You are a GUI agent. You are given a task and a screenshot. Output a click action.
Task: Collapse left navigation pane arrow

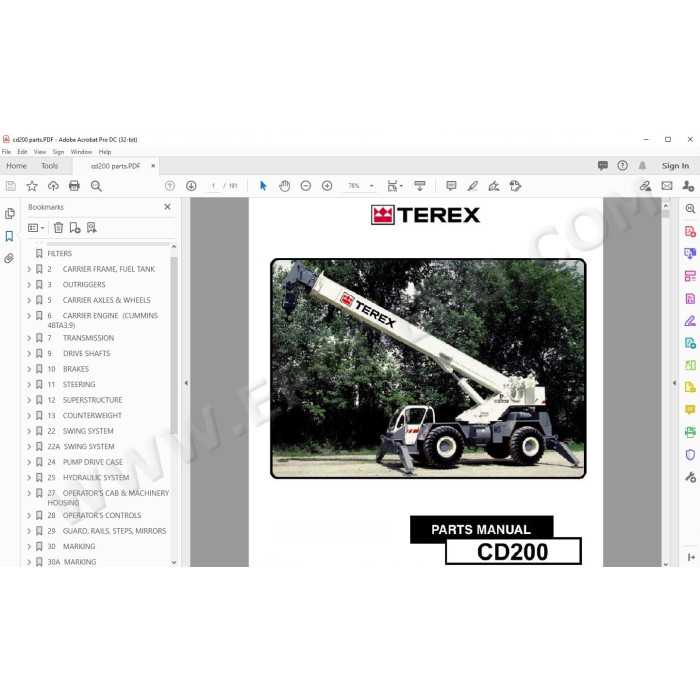186,383
